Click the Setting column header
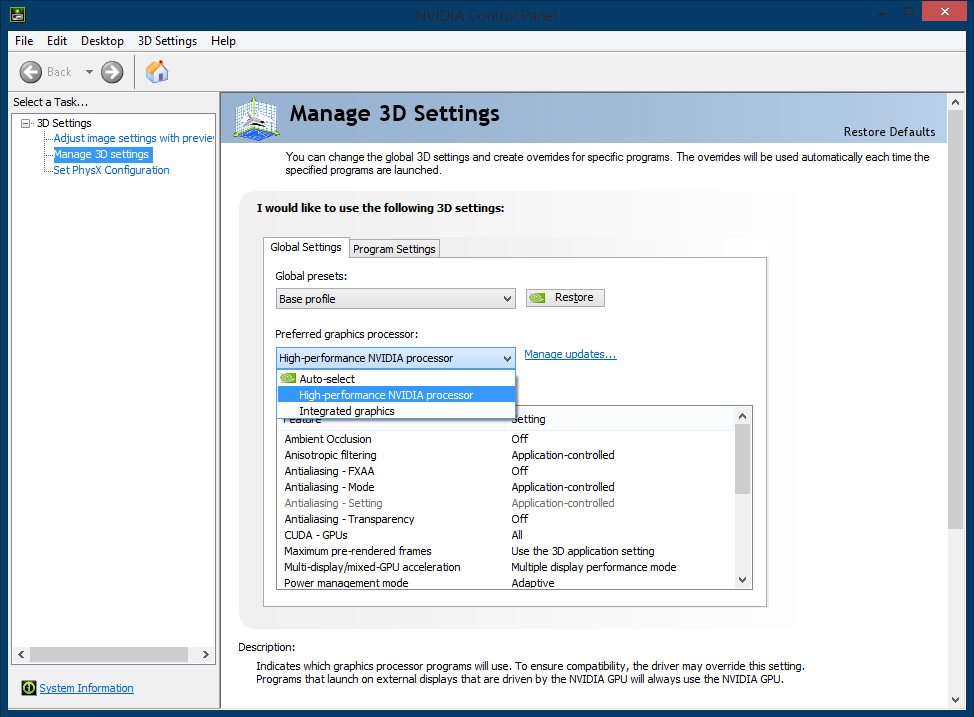The height and width of the screenshot is (717, 974). click(x=619, y=419)
